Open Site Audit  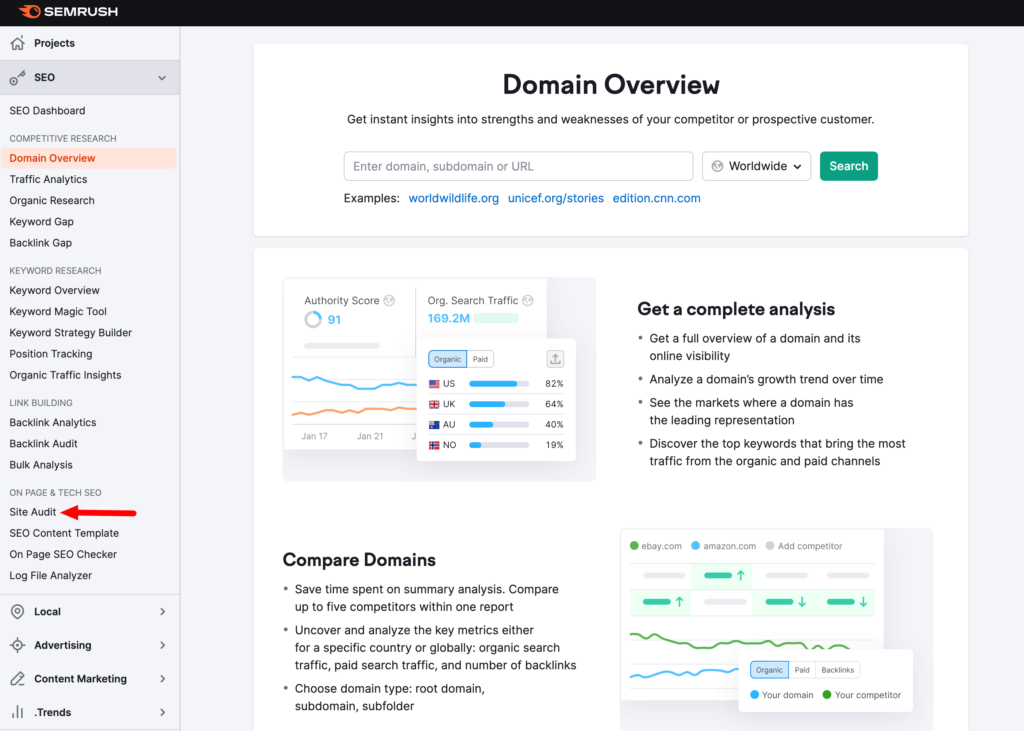(33, 512)
